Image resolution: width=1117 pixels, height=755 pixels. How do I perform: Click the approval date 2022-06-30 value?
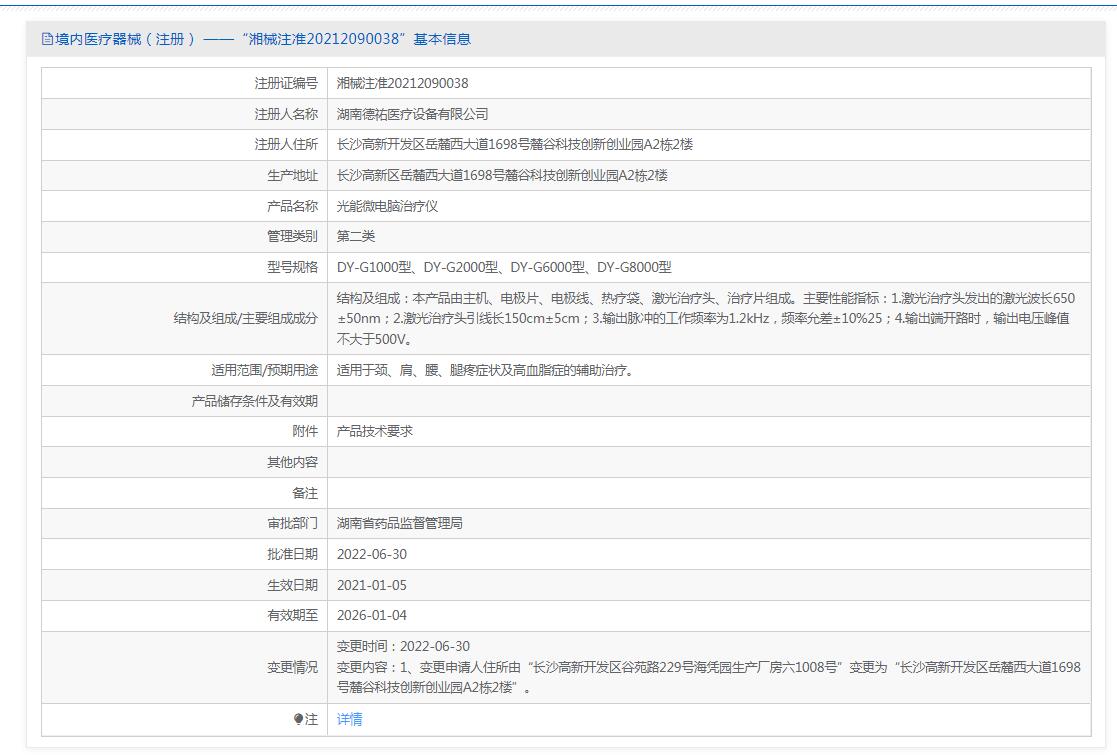pyautogui.click(x=372, y=554)
